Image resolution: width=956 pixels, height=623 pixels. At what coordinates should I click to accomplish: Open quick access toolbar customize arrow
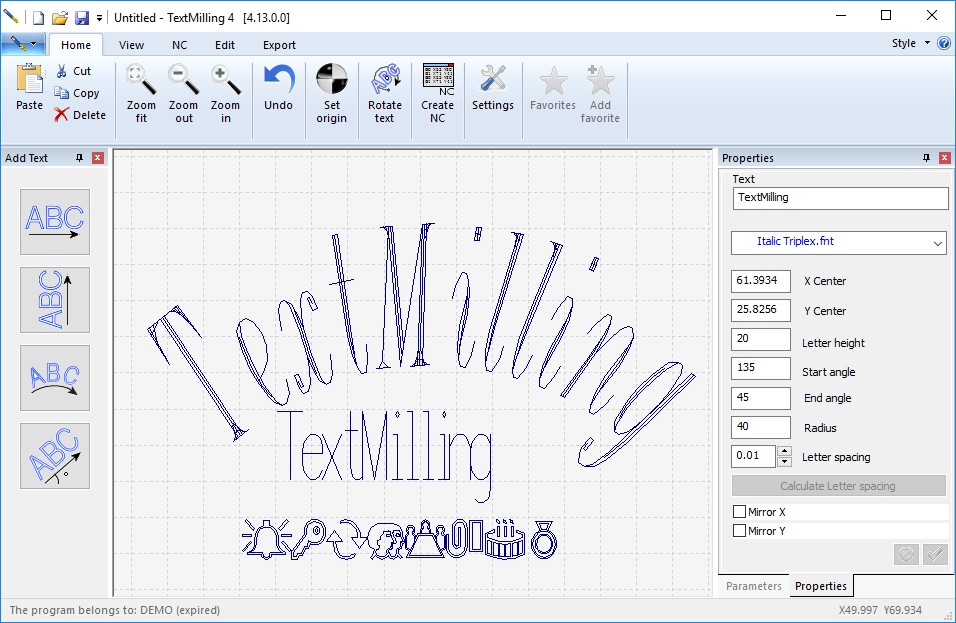click(99, 18)
